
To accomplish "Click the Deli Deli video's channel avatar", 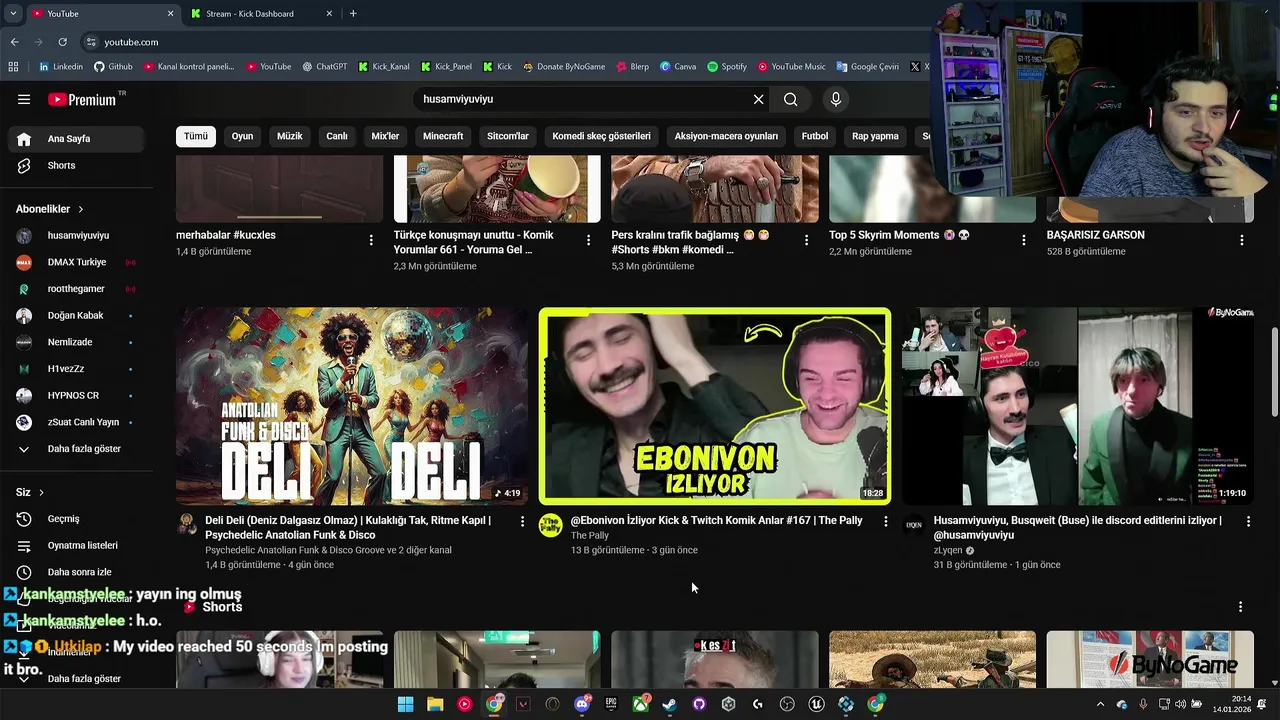I will pos(187,526).
